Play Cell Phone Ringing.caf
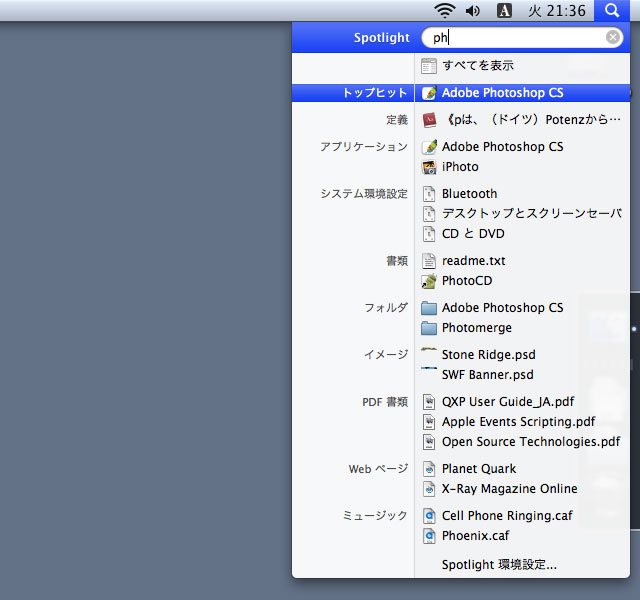640x600 pixels. (x=507, y=515)
